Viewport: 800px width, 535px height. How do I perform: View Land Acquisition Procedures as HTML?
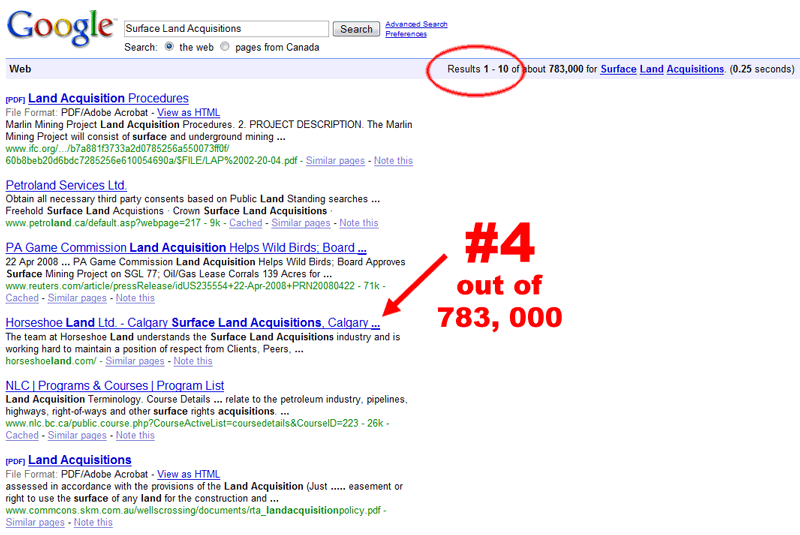coord(188,112)
